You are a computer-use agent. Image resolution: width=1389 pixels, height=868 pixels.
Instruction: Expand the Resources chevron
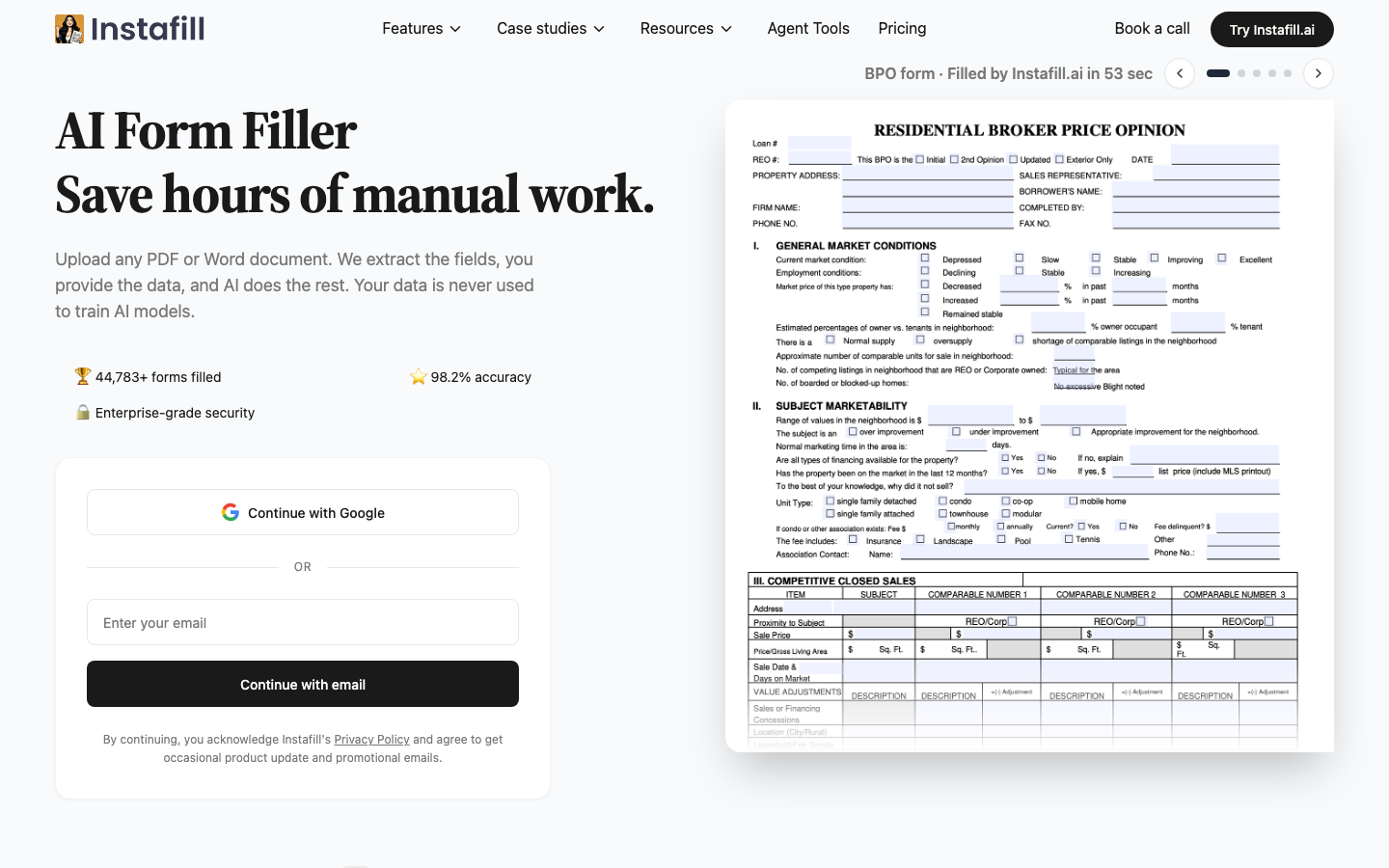click(x=726, y=29)
